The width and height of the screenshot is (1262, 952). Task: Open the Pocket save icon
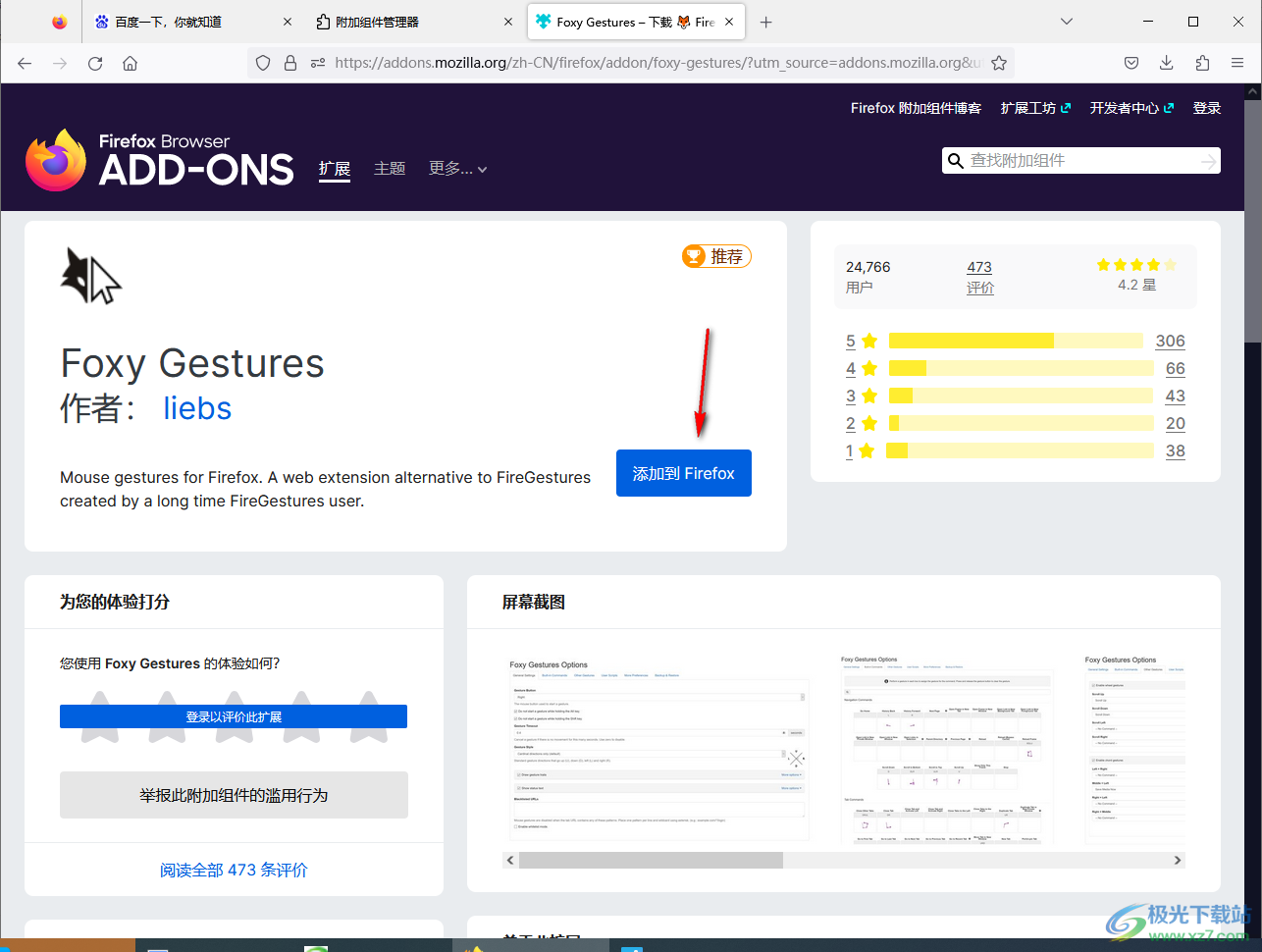[1131, 63]
